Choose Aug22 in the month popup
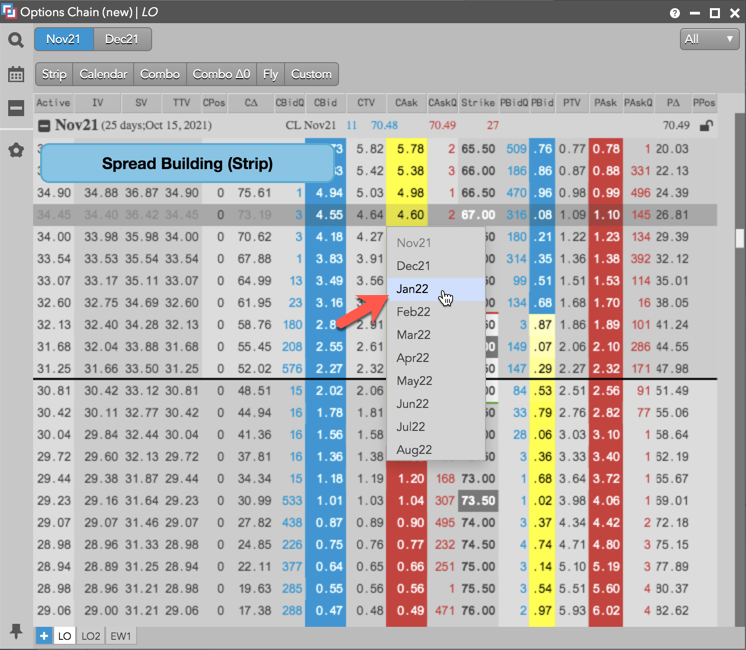This screenshot has height=650, width=746. coord(413,450)
